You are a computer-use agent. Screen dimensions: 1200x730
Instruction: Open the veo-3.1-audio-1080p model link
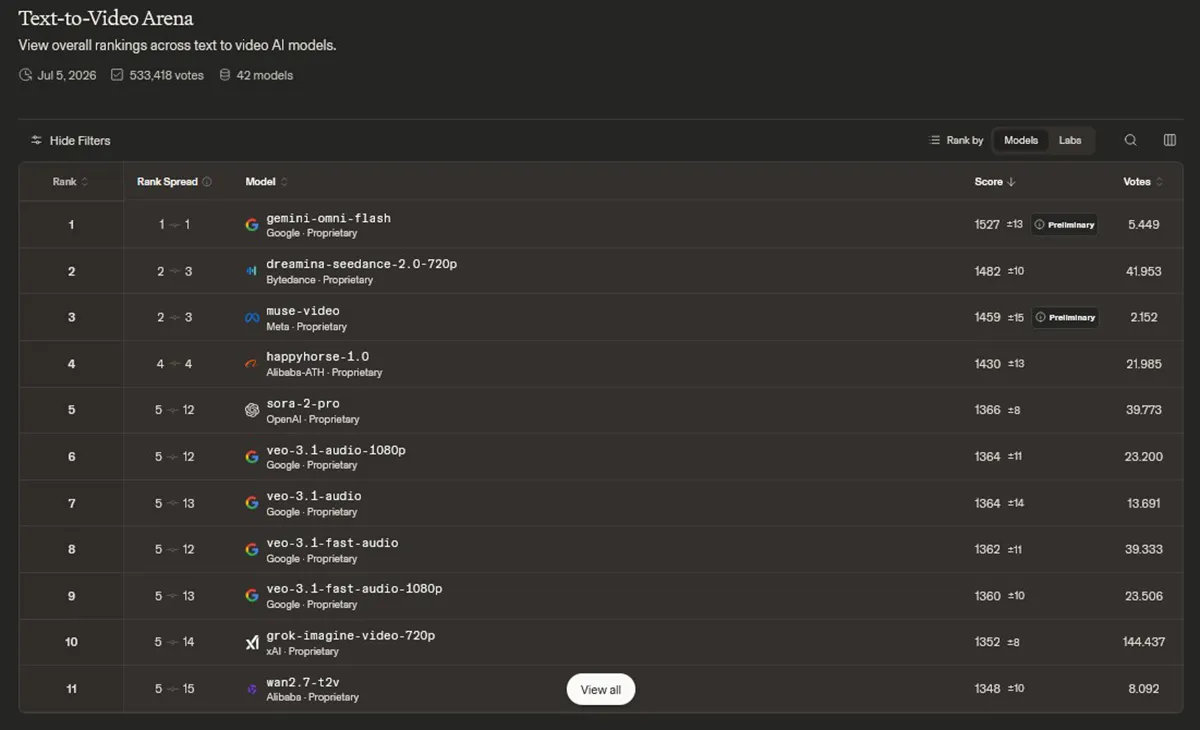click(x=336, y=450)
